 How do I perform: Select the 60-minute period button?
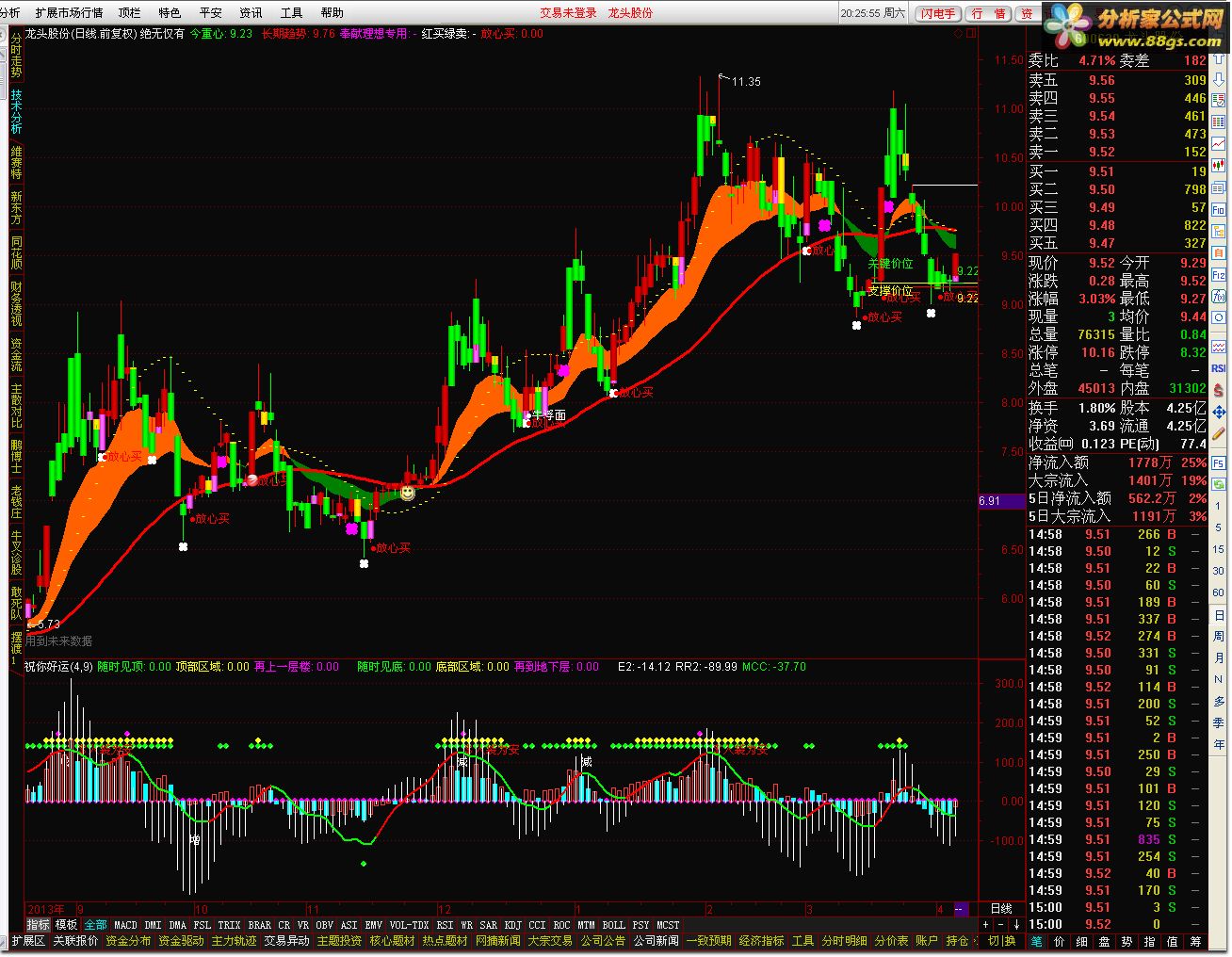tap(1218, 592)
